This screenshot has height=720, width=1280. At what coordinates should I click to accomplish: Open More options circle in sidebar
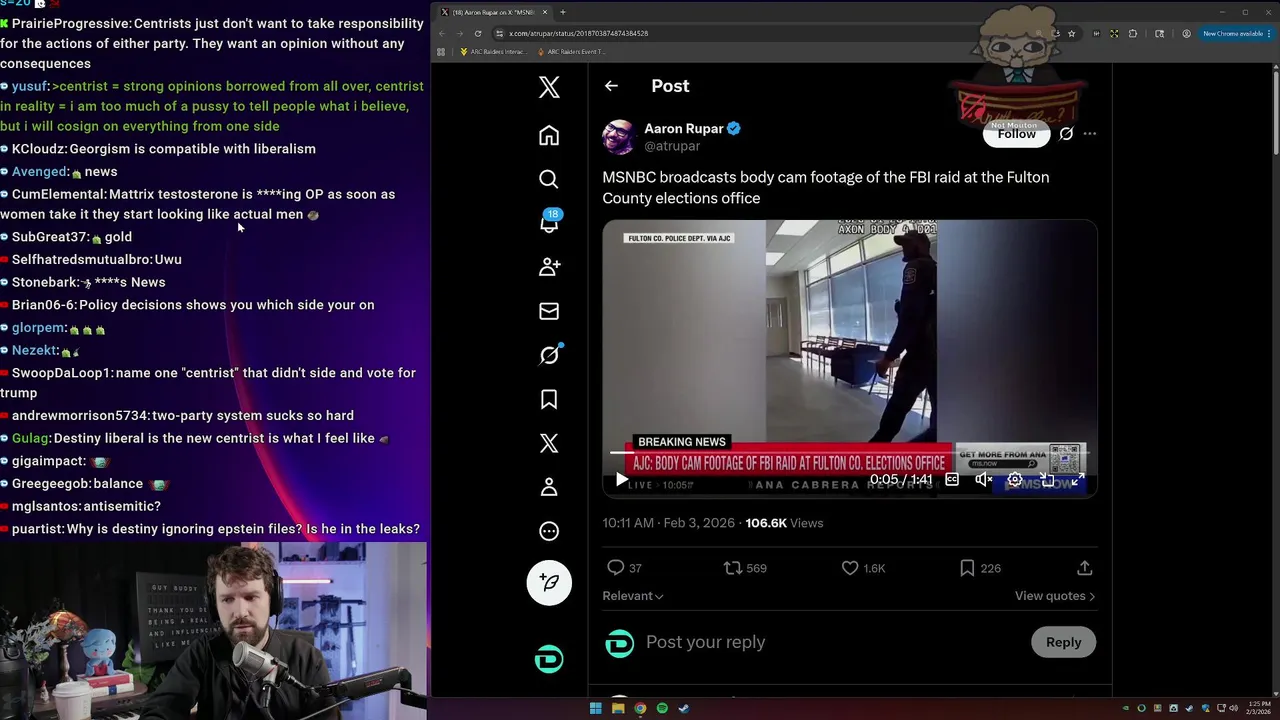pos(549,531)
